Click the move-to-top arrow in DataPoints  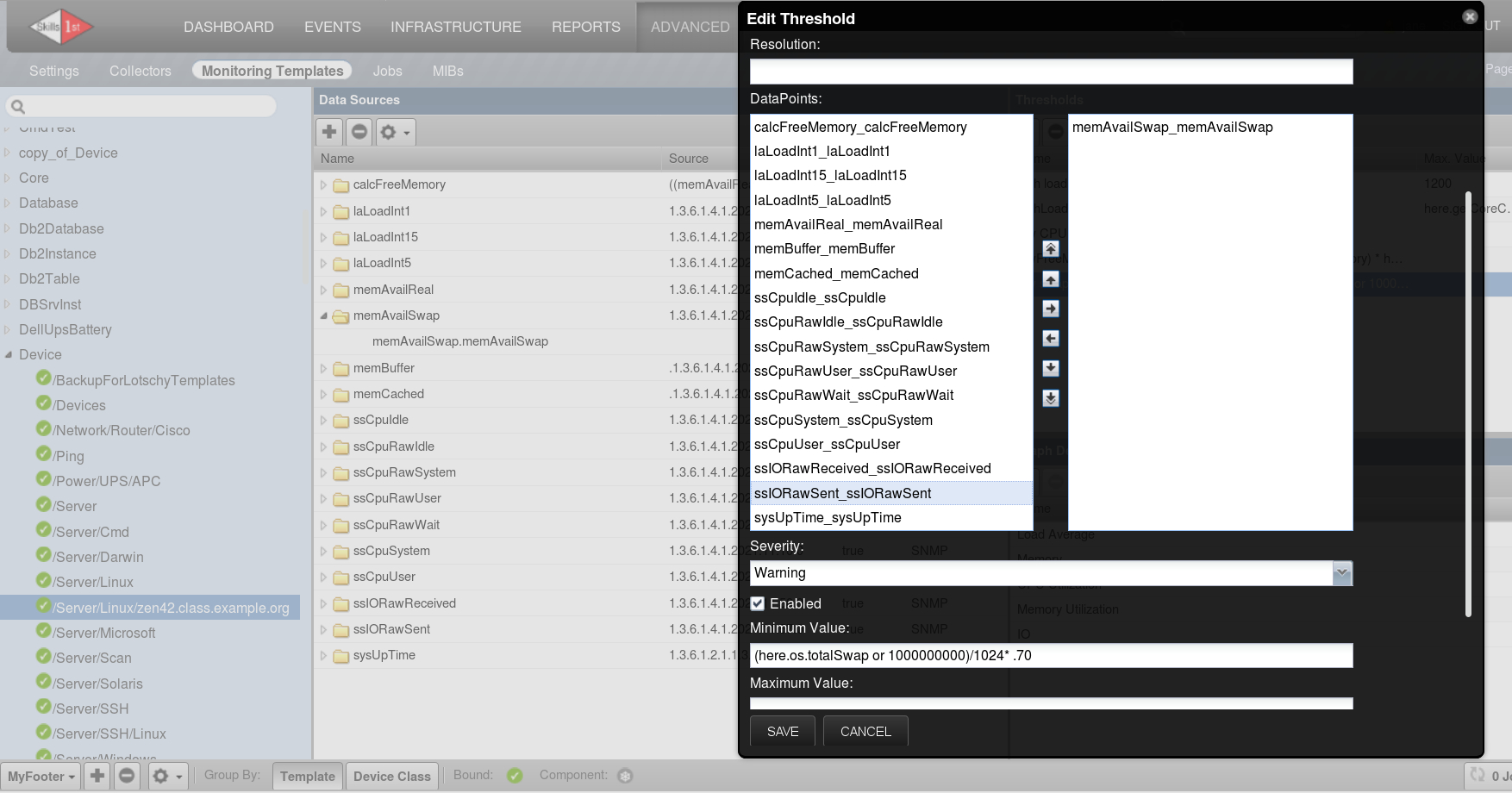1050,249
